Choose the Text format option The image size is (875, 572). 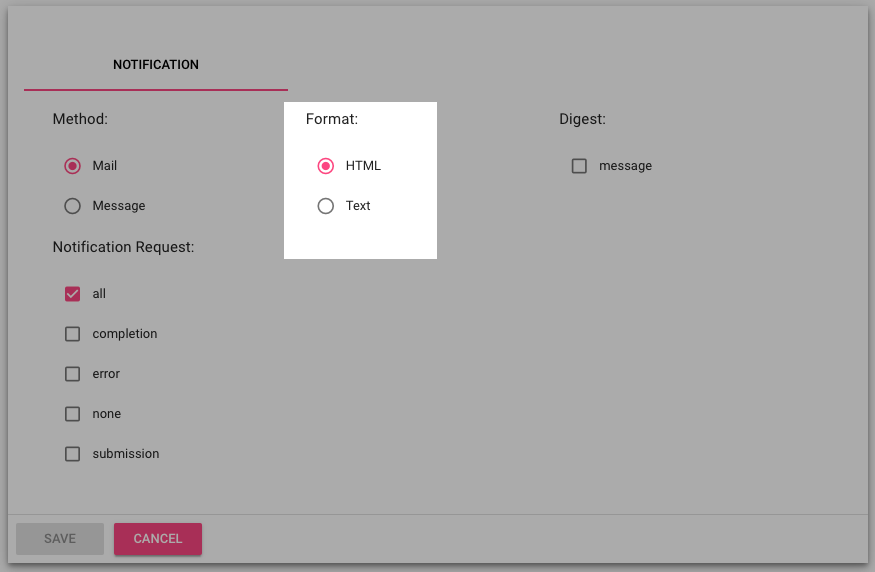click(325, 206)
